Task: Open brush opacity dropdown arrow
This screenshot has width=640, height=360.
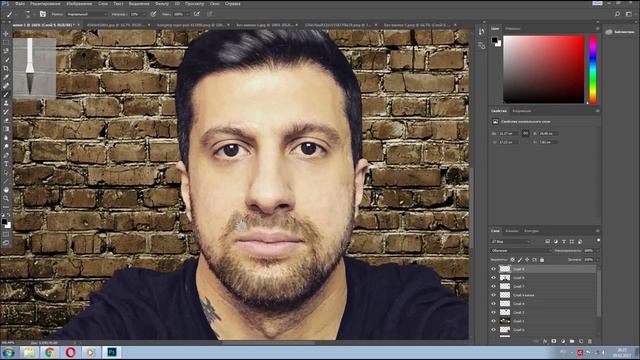Action: coord(144,14)
